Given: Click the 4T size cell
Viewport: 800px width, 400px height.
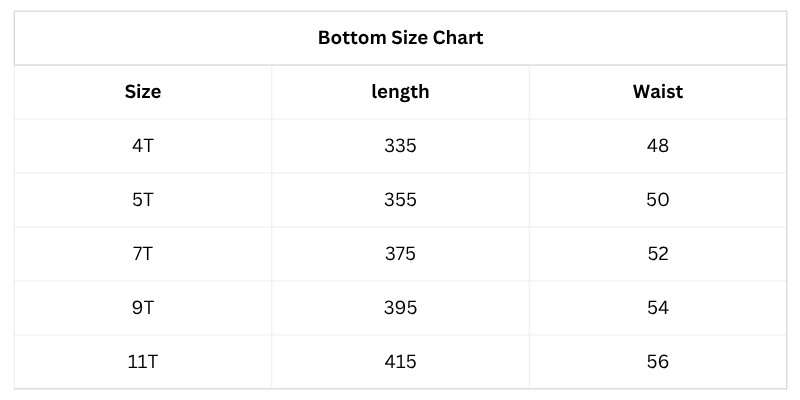Looking at the screenshot, I should [143, 146].
